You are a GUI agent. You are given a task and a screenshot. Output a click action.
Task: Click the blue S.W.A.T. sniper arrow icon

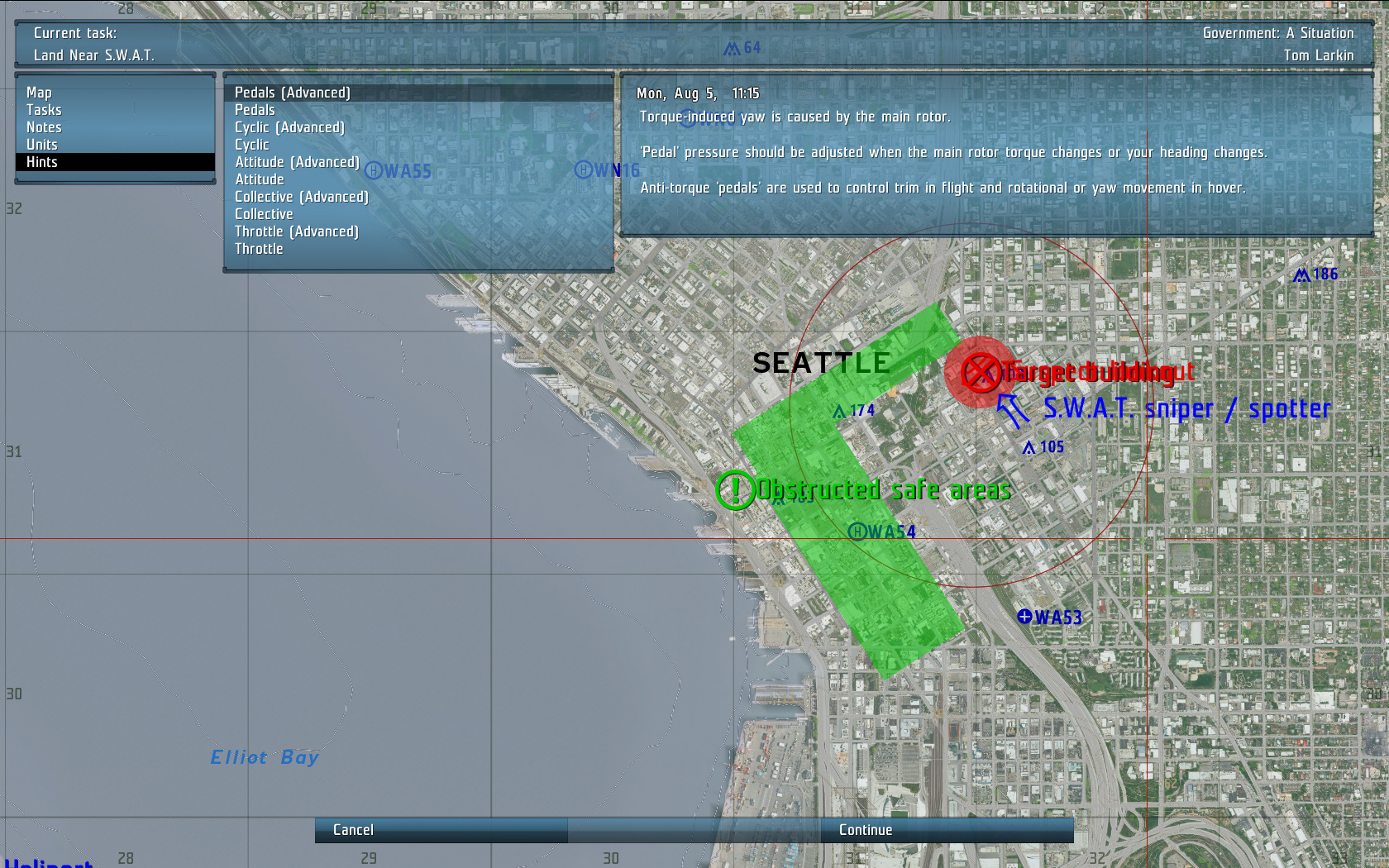pyautogui.click(x=1011, y=410)
